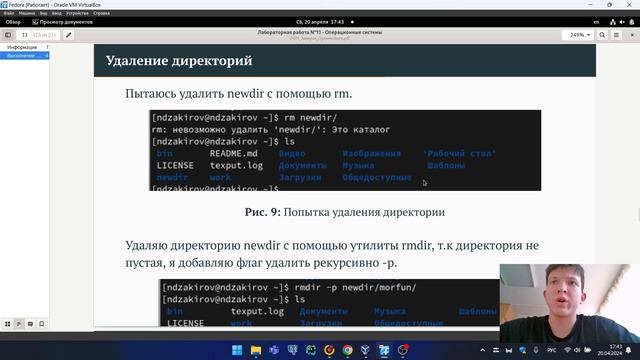The width and height of the screenshot is (640, 360).
Task: Open VirtualBox 'Справка' menu
Action: coord(101,13)
